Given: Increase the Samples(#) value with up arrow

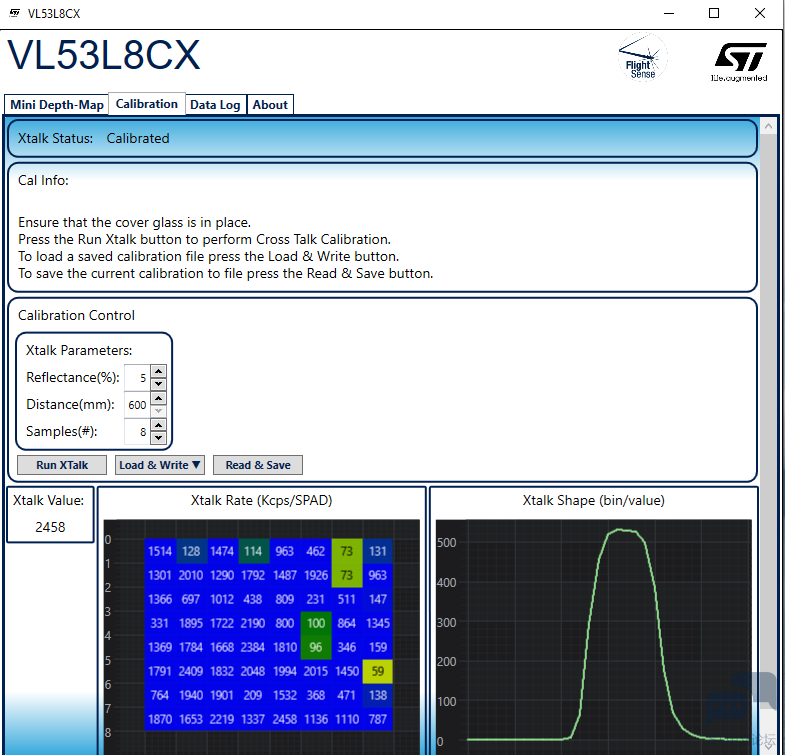Looking at the screenshot, I should pos(158,425).
